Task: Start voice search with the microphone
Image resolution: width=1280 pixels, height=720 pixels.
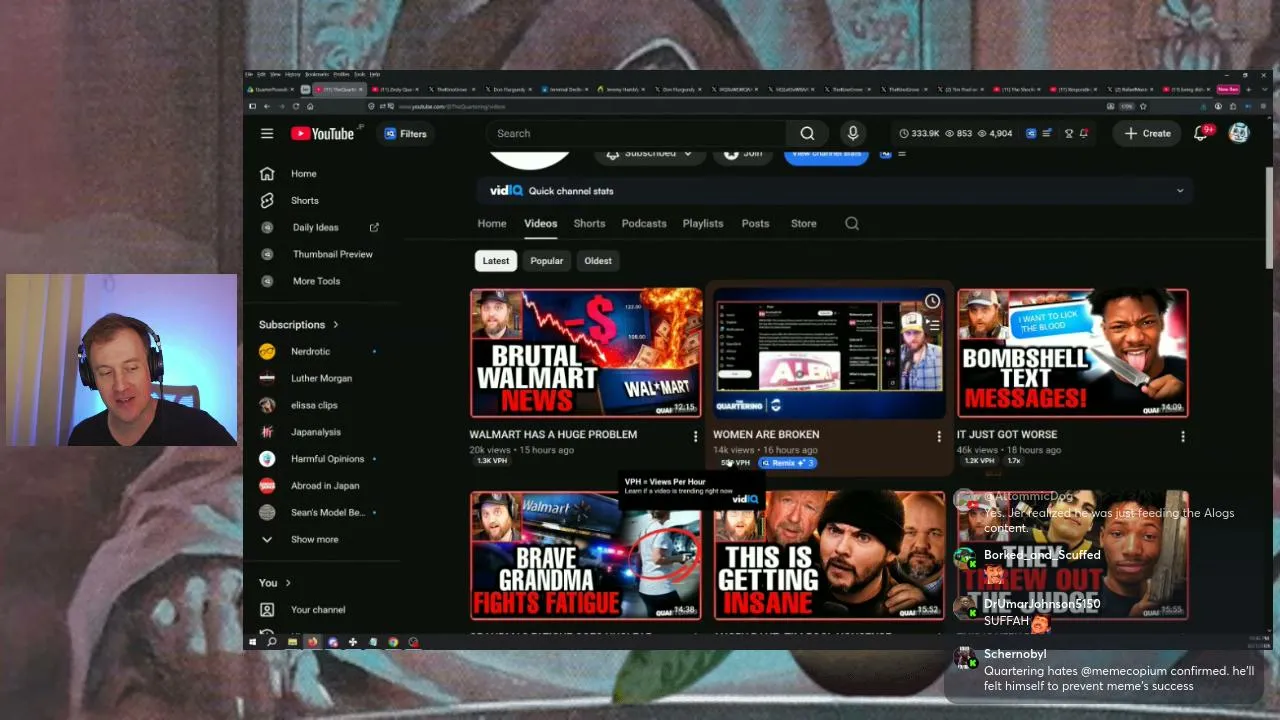Action: (853, 133)
